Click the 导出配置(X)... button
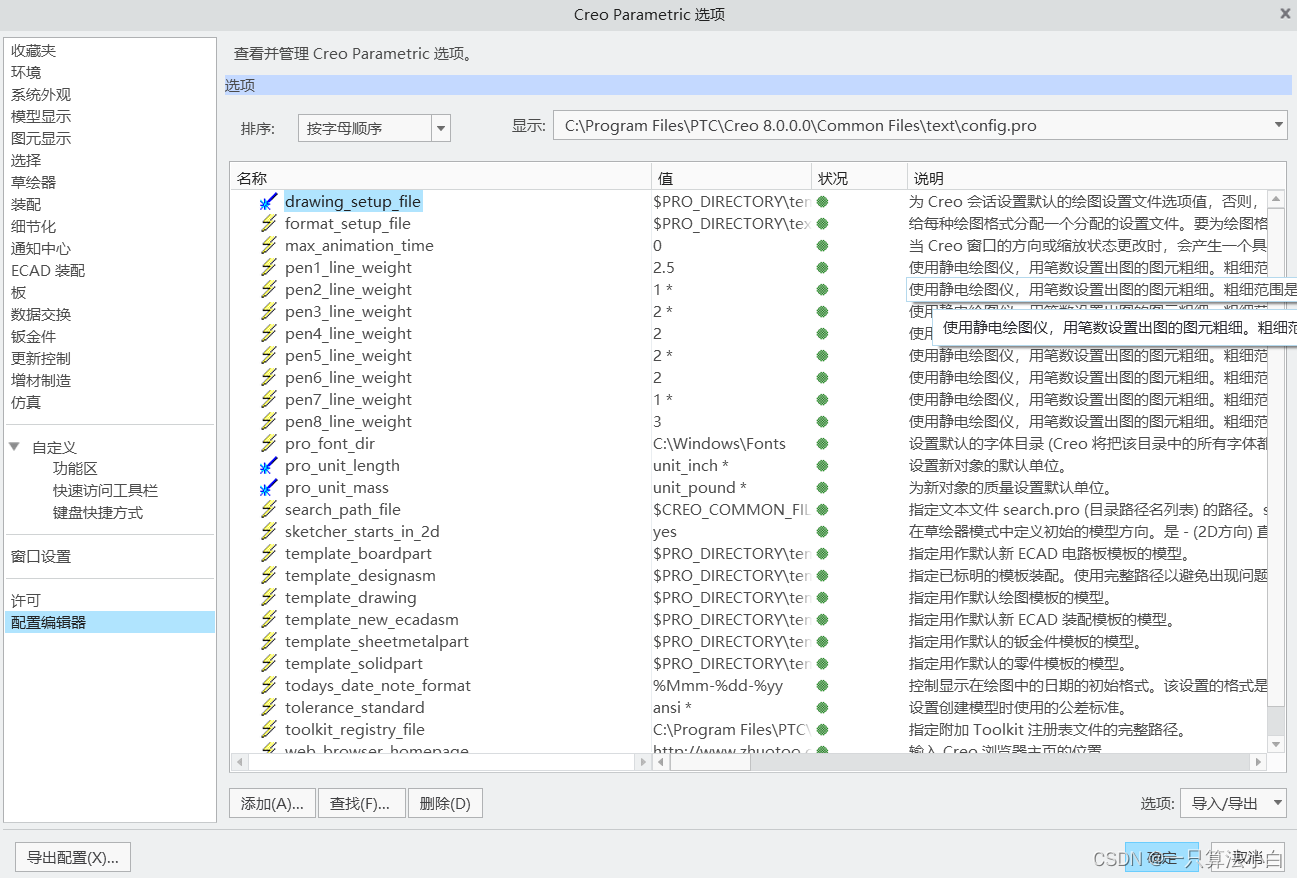The image size is (1297, 878). pyautogui.click(x=73, y=857)
